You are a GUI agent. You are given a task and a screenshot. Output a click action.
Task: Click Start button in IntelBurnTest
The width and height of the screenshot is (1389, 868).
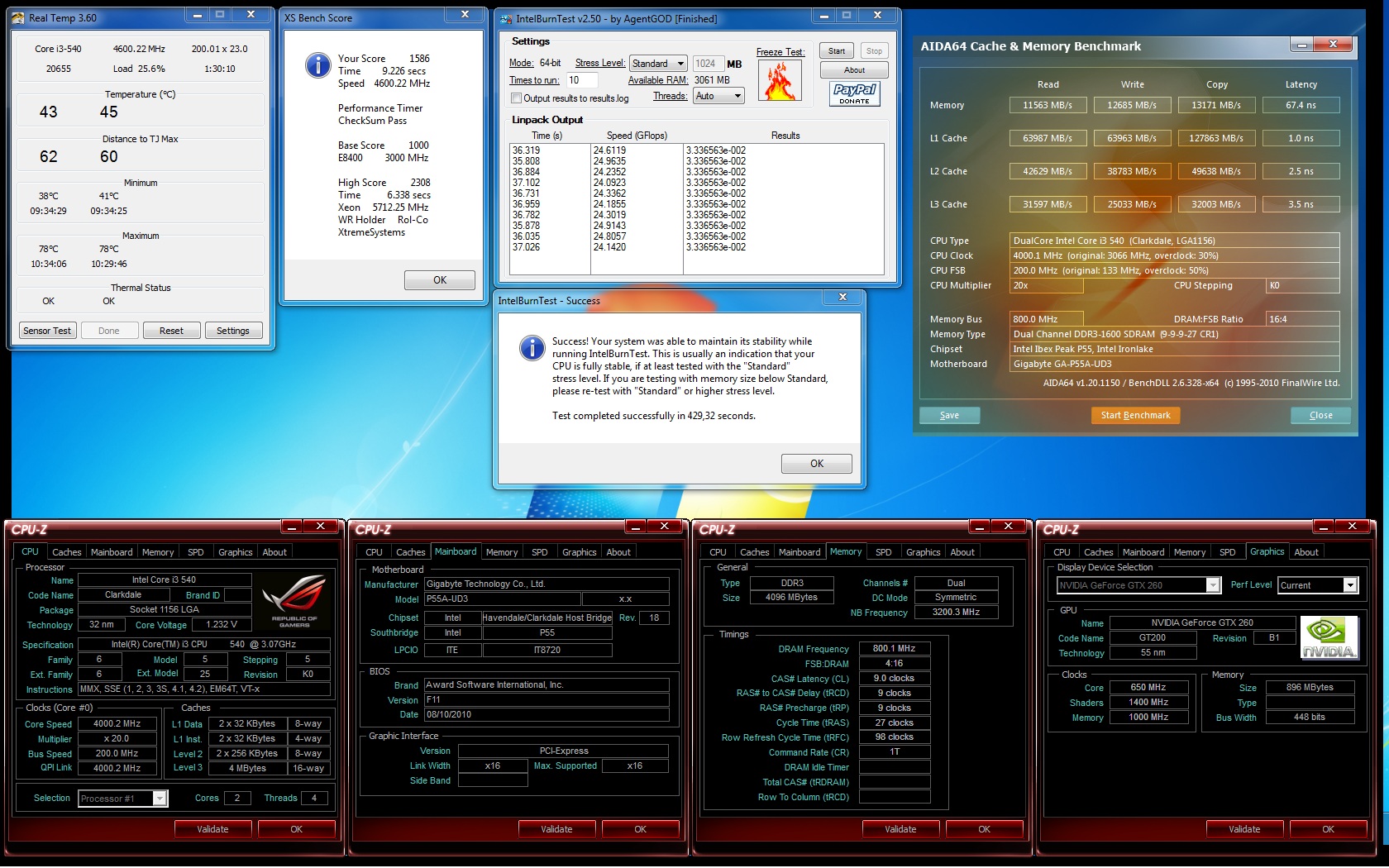pos(837,51)
